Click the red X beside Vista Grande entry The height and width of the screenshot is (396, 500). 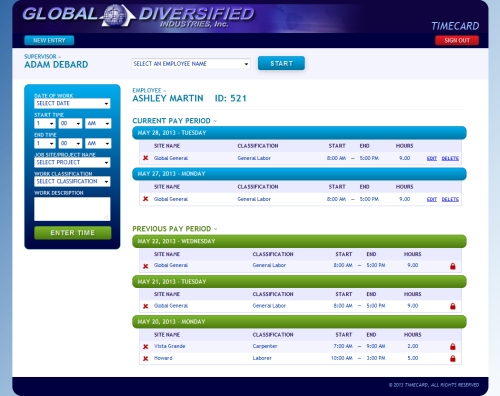[x=145, y=347]
